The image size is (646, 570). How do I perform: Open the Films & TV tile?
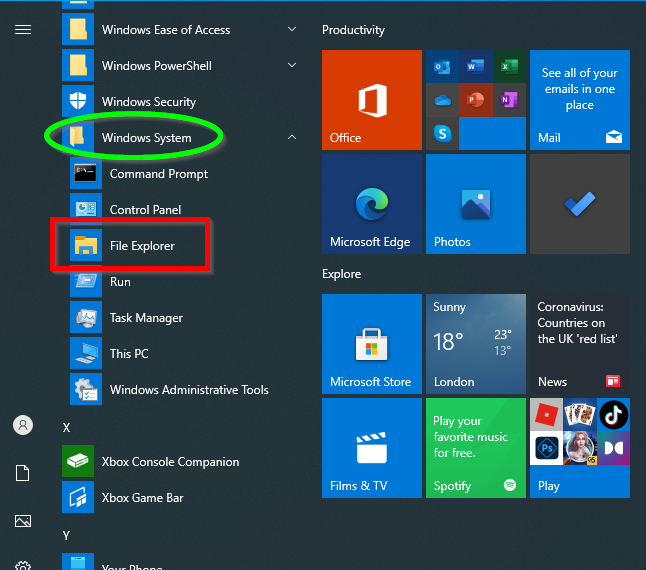[x=372, y=448]
